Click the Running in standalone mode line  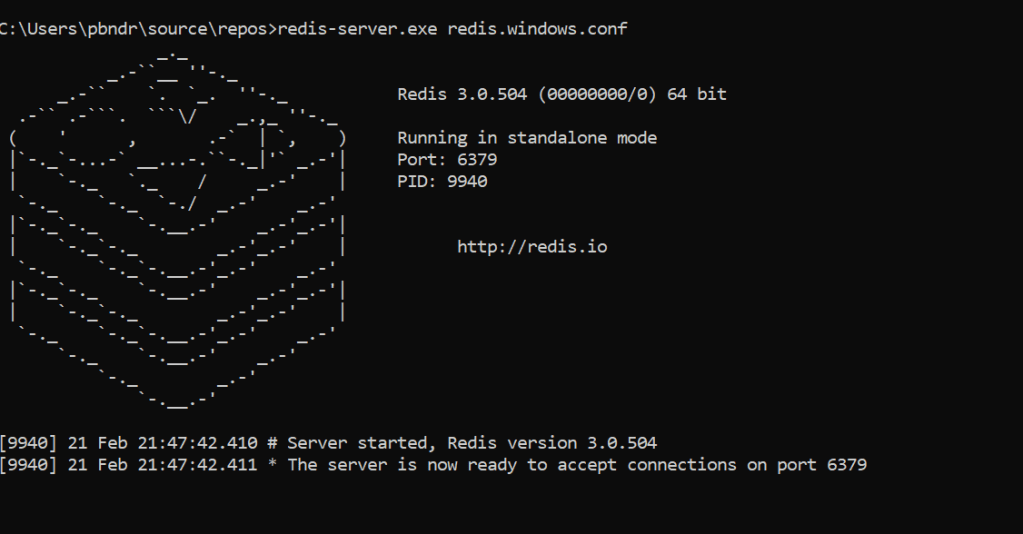pyautogui.click(x=527, y=138)
